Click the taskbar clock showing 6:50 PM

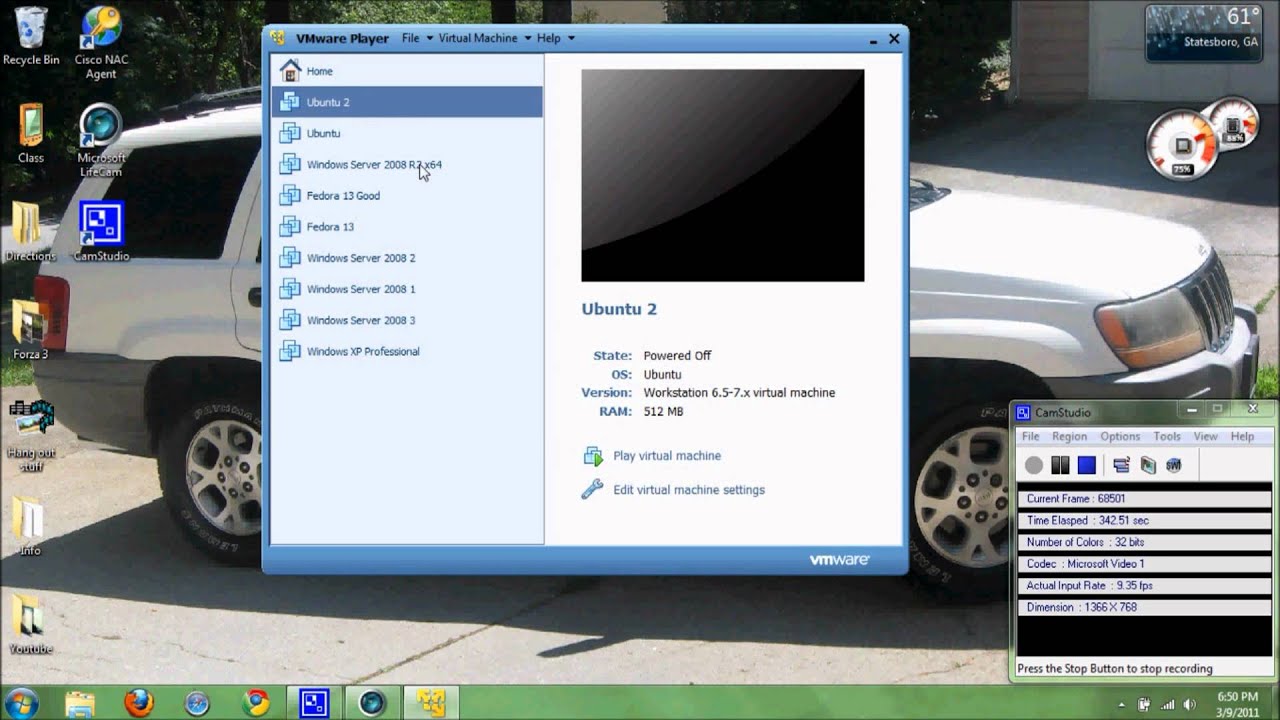(x=1237, y=704)
